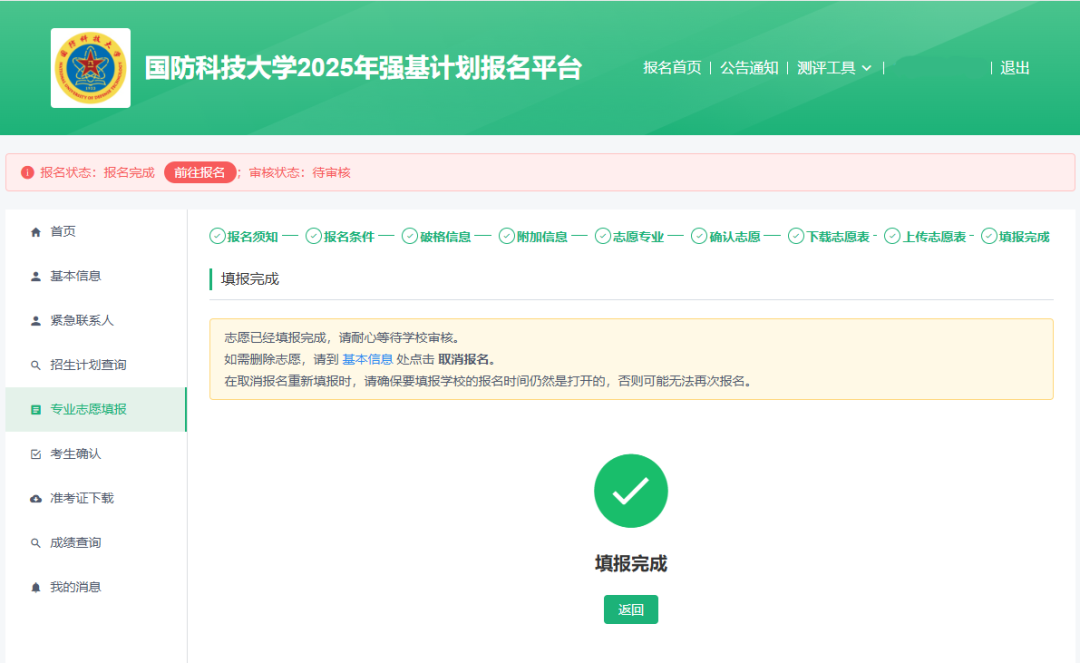Click the bell icon beside 我的消息
The width and height of the screenshot is (1080, 663).
coord(36,587)
